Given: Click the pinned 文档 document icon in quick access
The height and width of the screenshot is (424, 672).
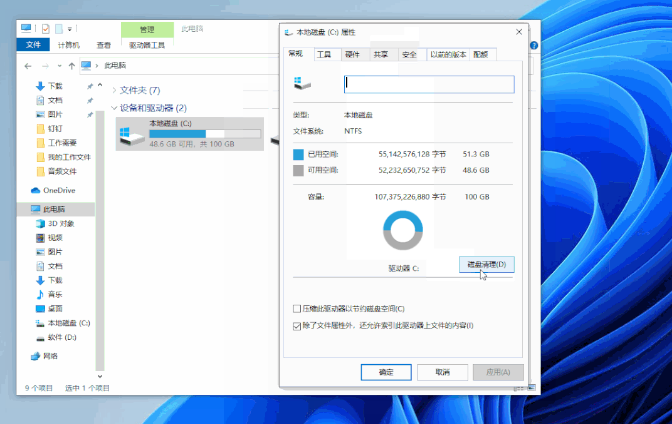Looking at the screenshot, I should (x=40, y=100).
